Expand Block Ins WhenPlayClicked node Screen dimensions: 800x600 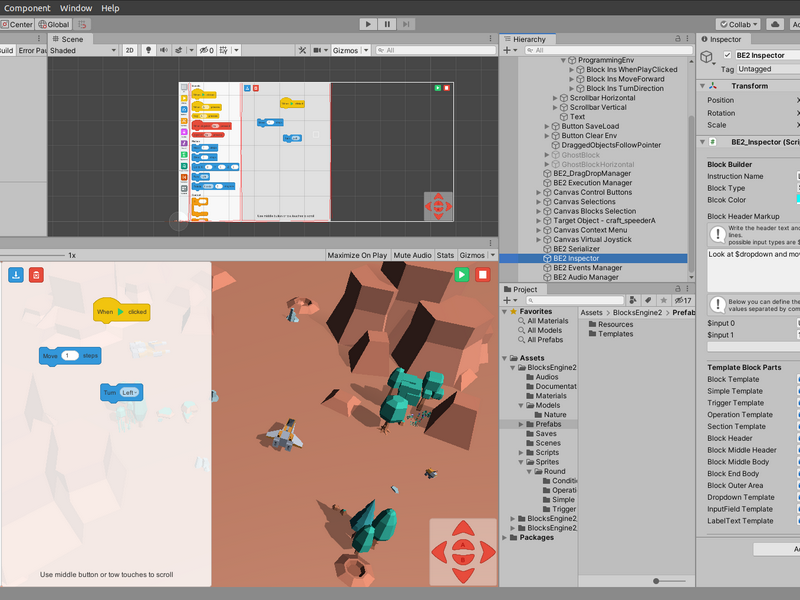click(x=571, y=69)
